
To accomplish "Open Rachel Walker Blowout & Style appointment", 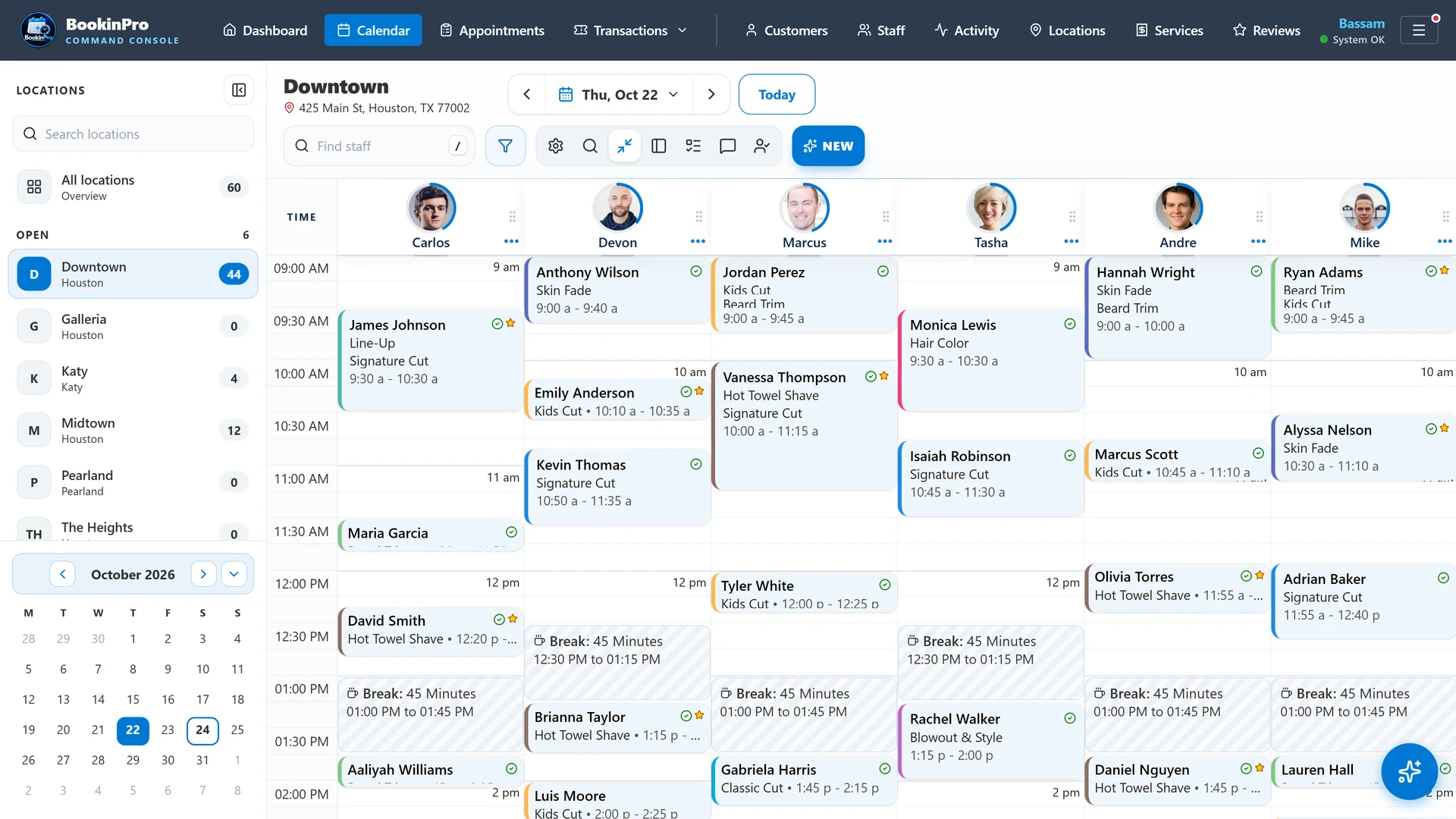I will pos(990,741).
